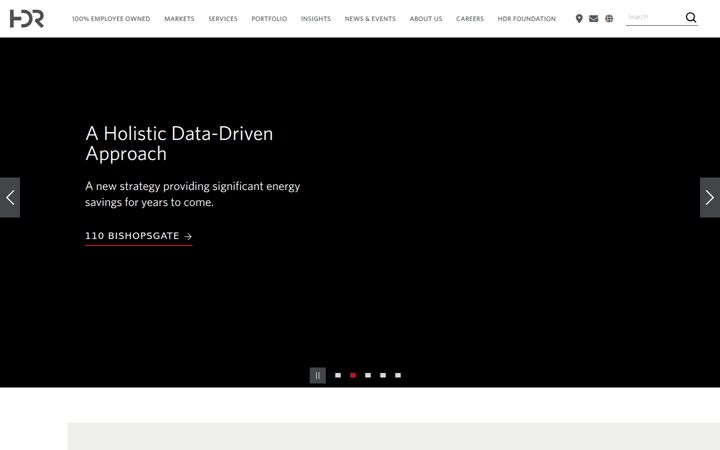Image resolution: width=720 pixels, height=450 pixels.
Task: Open the HDR Foundation menu
Action: pyautogui.click(x=527, y=19)
